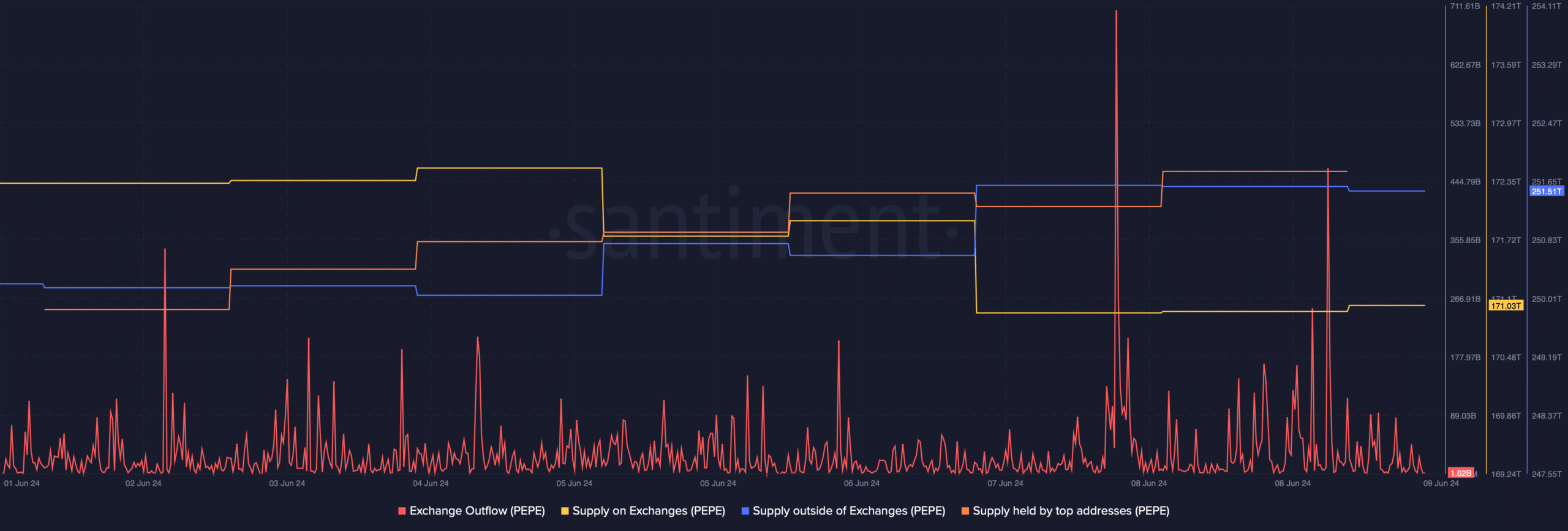The height and width of the screenshot is (531, 1568).
Task: Click the 250.01T axis value
Action: pyautogui.click(x=1547, y=299)
